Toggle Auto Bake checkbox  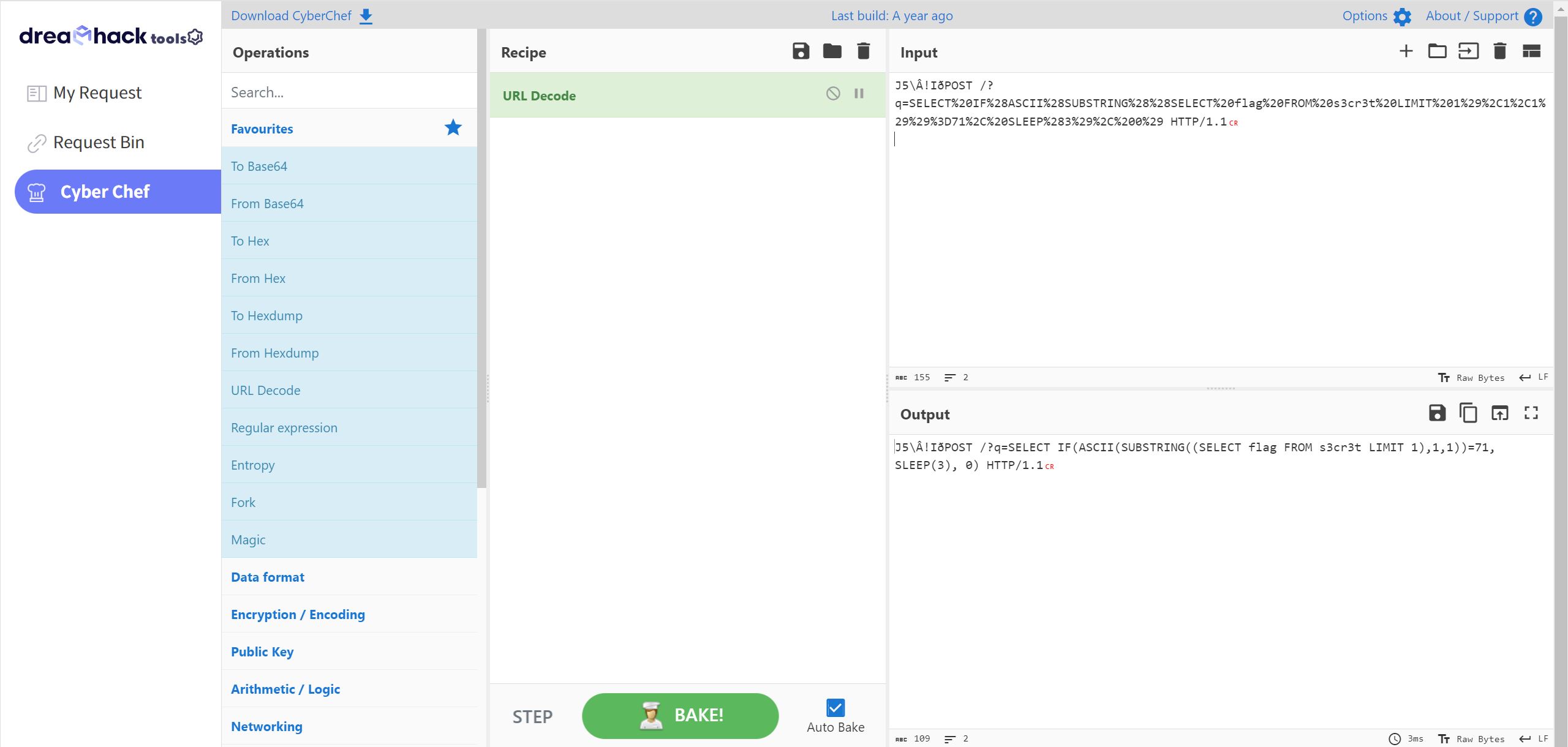[x=835, y=708]
